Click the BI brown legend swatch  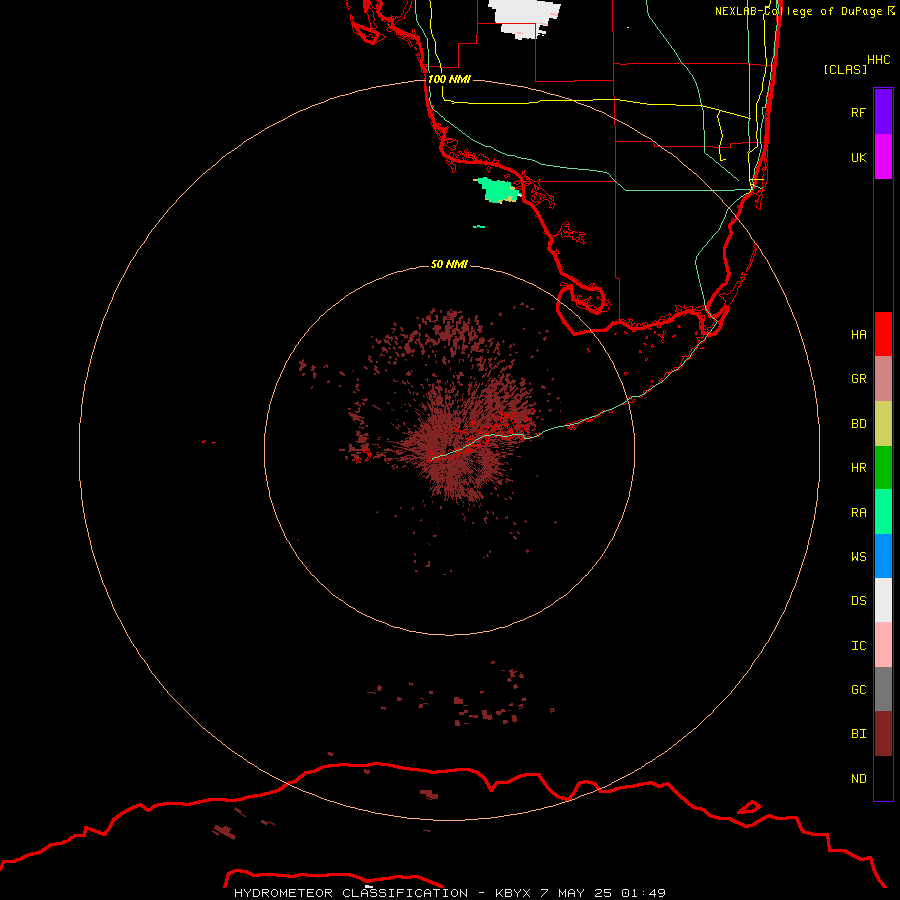pyautogui.click(x=883, y=734)
